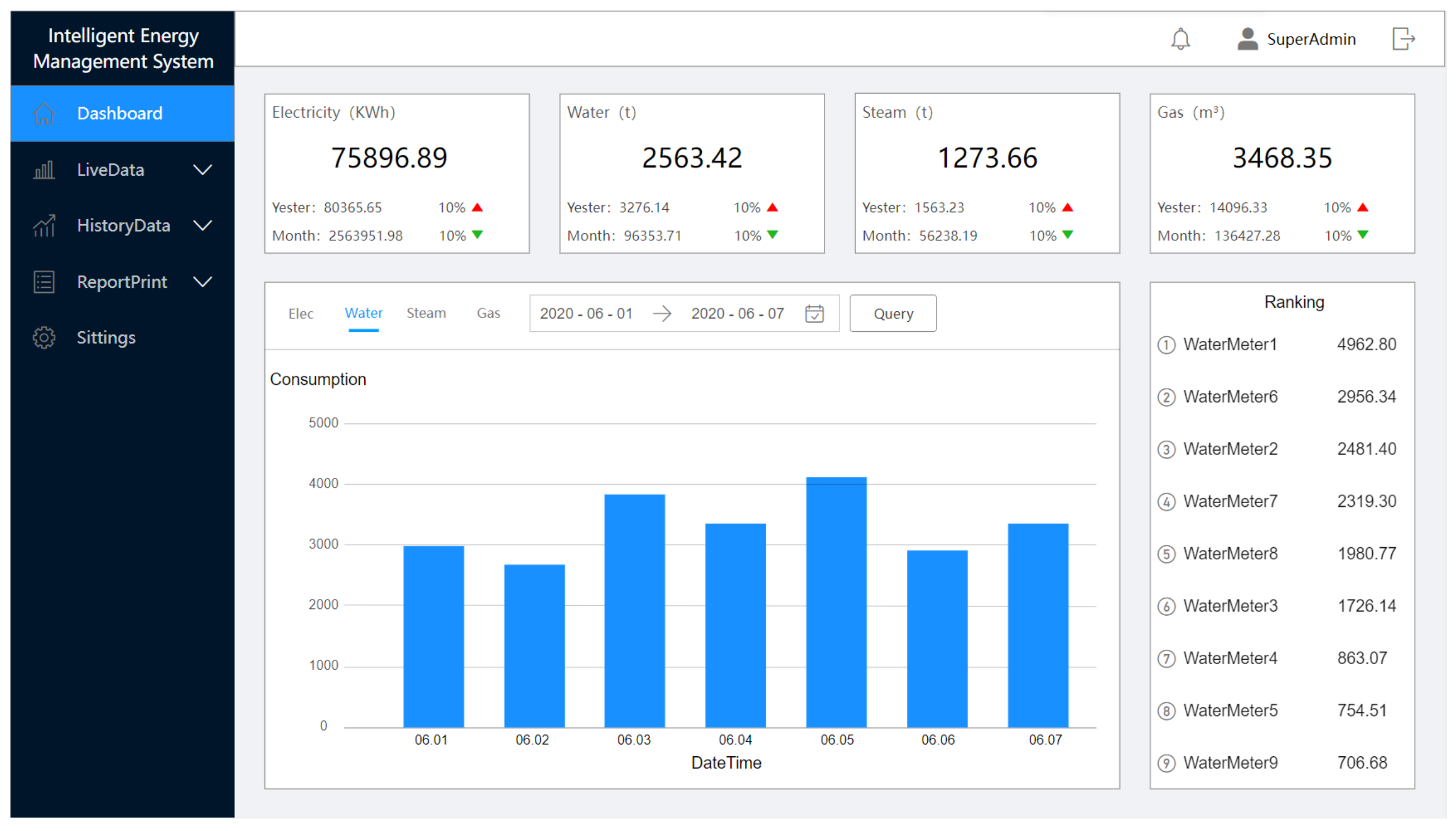Select the Gas tab
1456x831 pixels.
[488, 313]
